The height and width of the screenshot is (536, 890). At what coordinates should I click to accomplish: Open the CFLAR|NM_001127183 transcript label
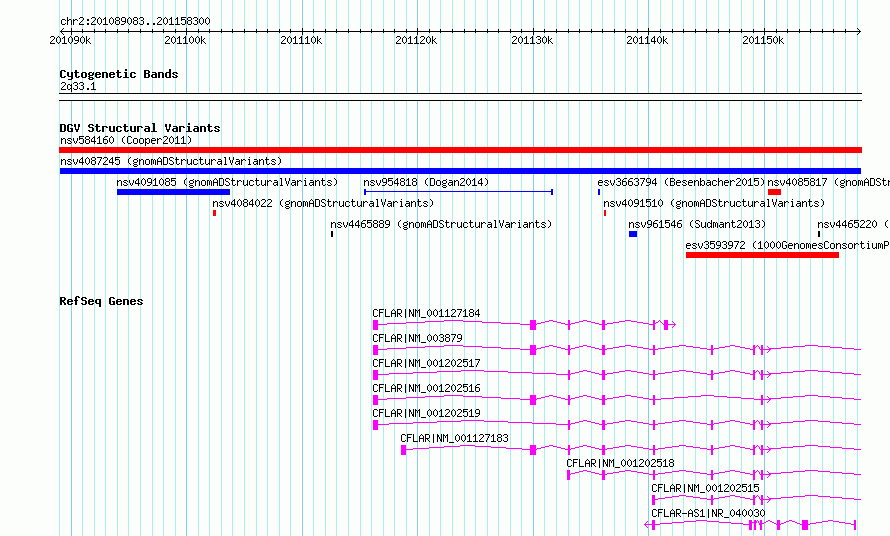pos(454,438)
